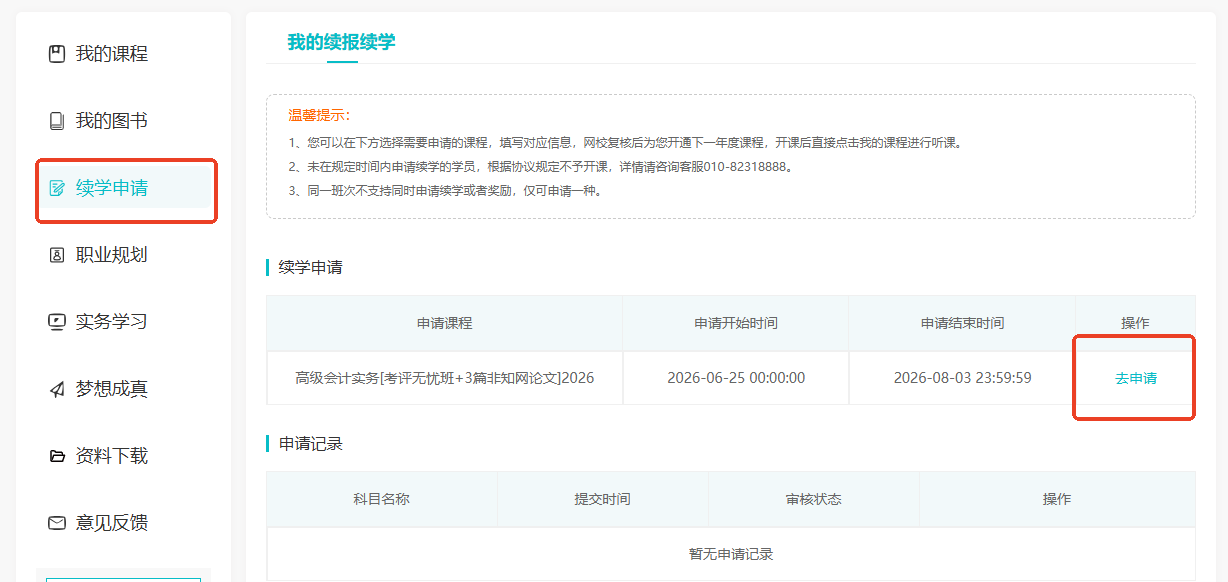Open 意见反馈 menu item
This screenshot has height=582, width=1228.
(x=112, y=523)
